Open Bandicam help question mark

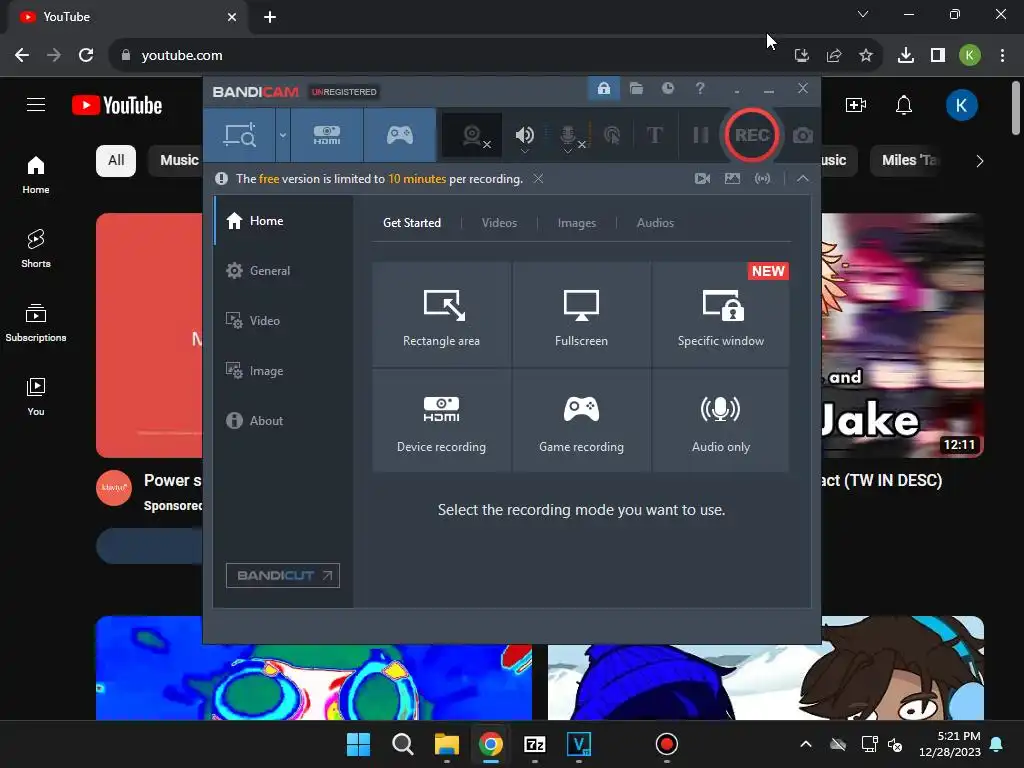pos(700,88)
